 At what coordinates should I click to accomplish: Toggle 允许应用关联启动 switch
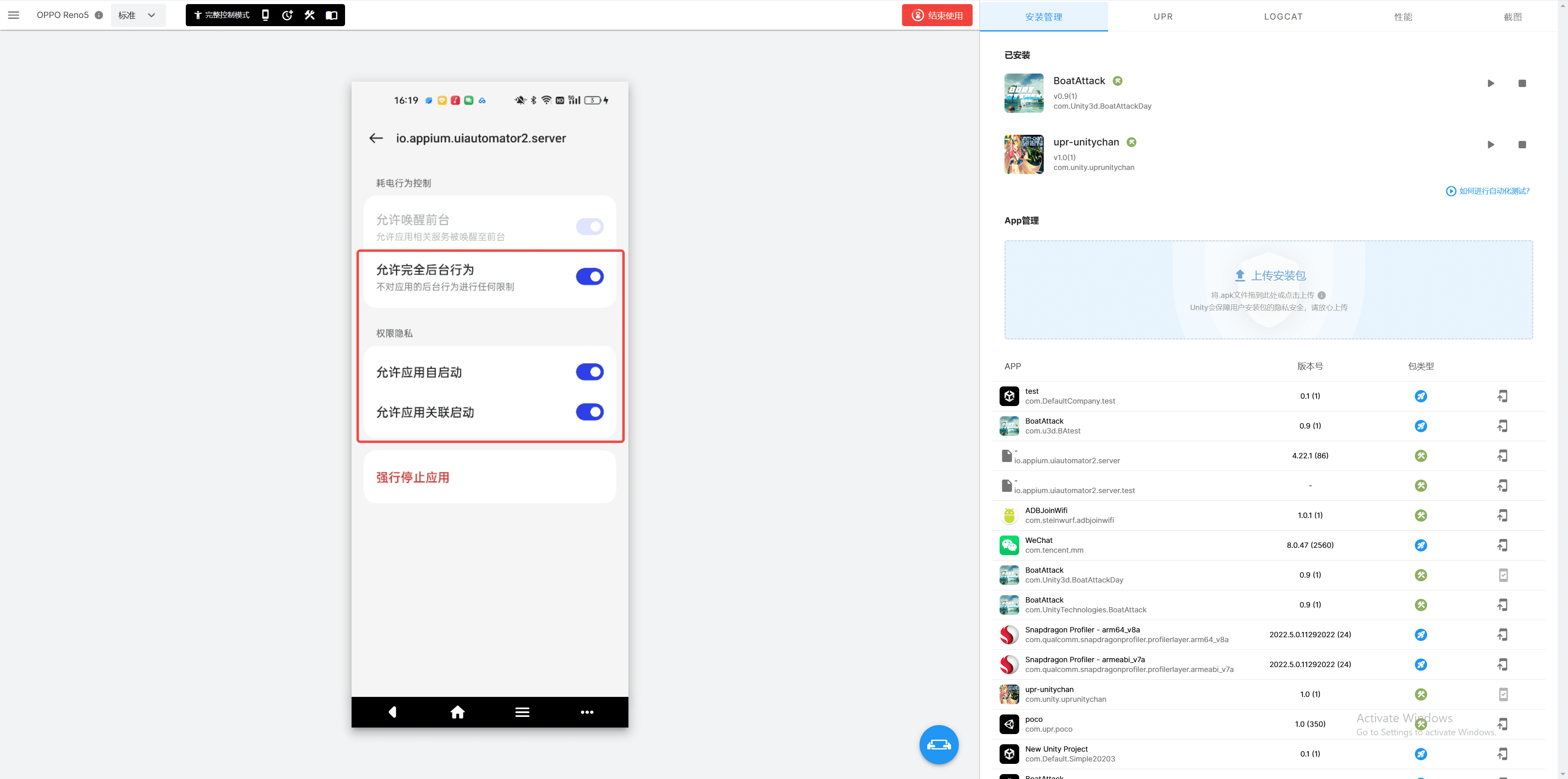click(589, 412)
